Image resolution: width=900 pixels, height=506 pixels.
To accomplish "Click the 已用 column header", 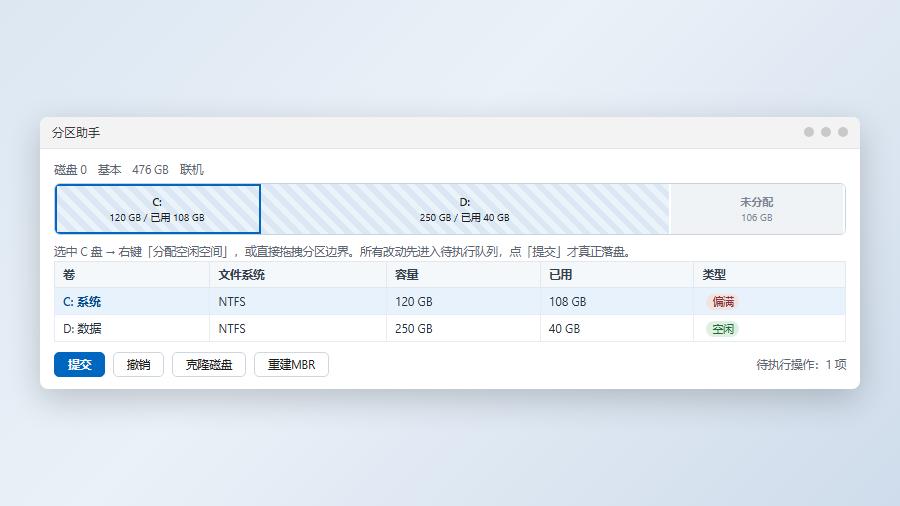I will (x=617, y=275).
